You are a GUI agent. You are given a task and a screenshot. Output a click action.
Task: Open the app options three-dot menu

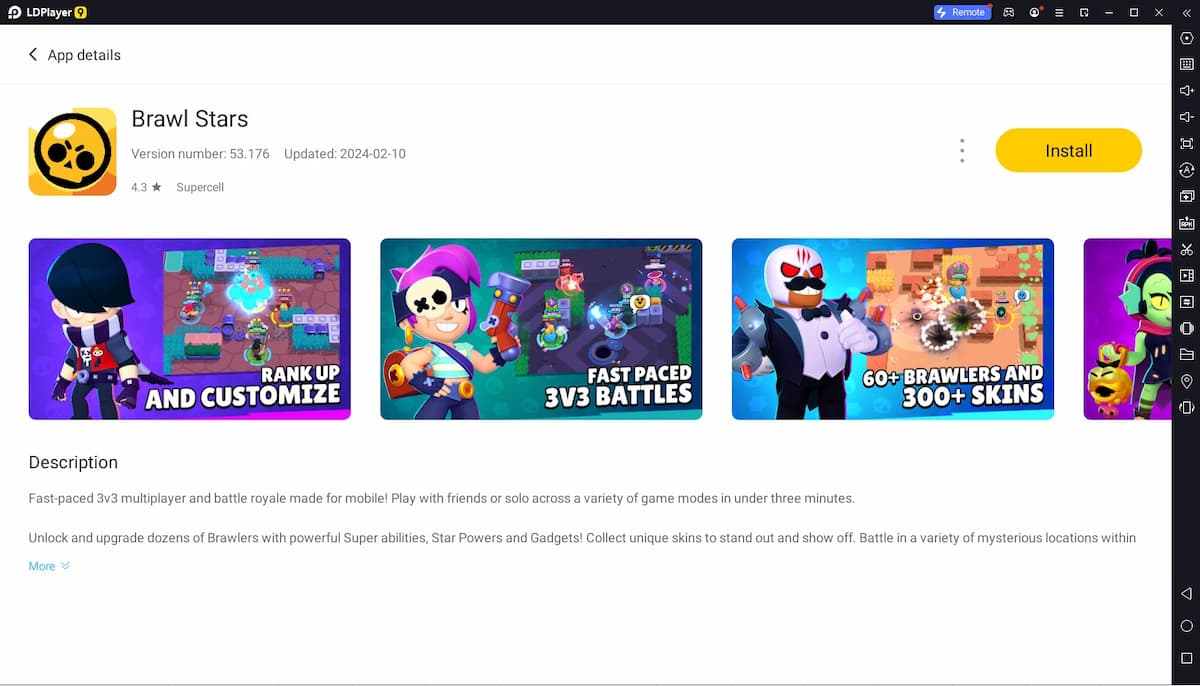click(x=962, y=150)
